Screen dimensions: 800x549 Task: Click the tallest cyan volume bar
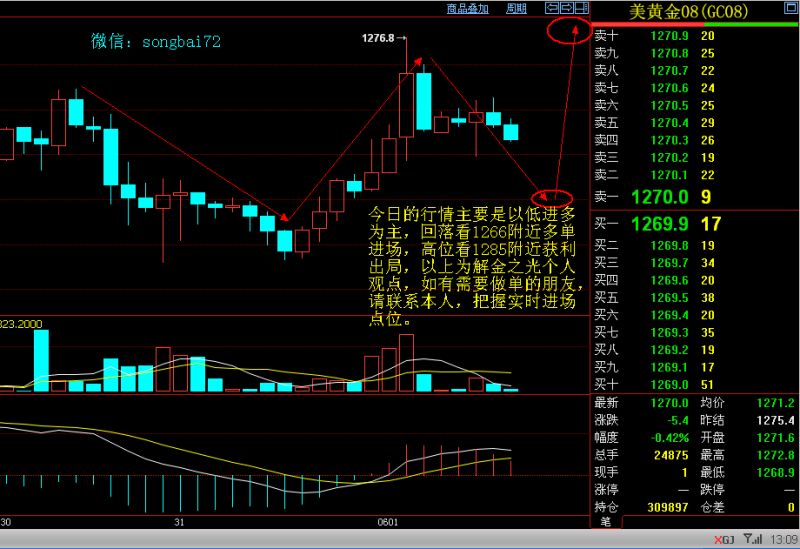tap(41, 361)
